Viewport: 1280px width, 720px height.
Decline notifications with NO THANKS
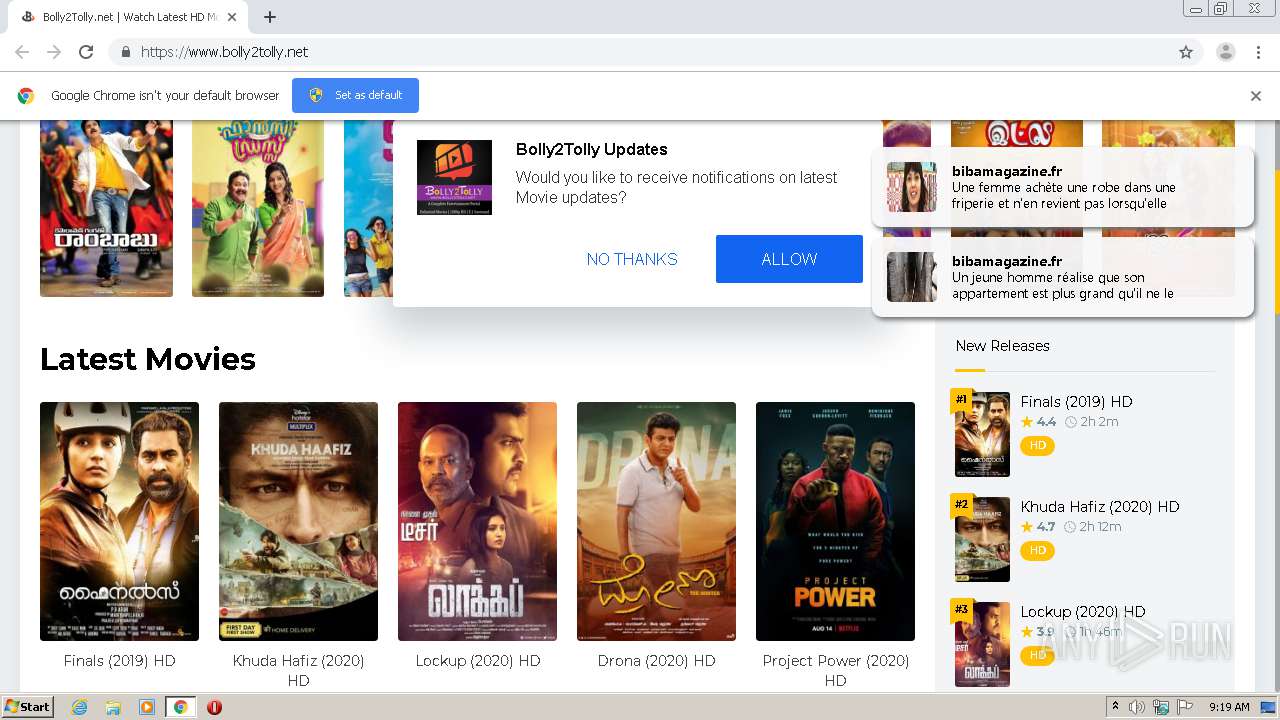point(632,259)
